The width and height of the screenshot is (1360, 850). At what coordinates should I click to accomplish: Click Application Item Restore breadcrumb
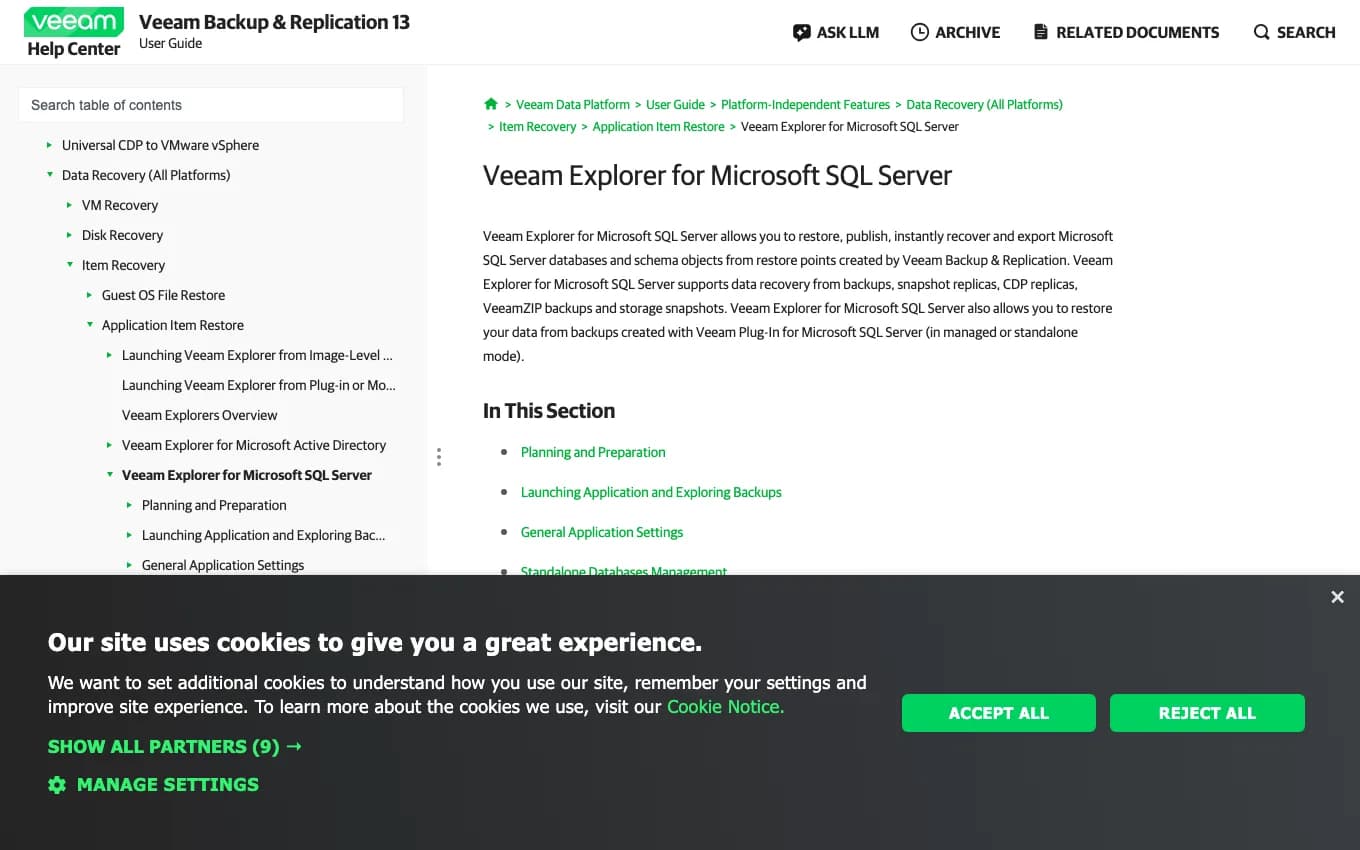click(x=658, y=126)
